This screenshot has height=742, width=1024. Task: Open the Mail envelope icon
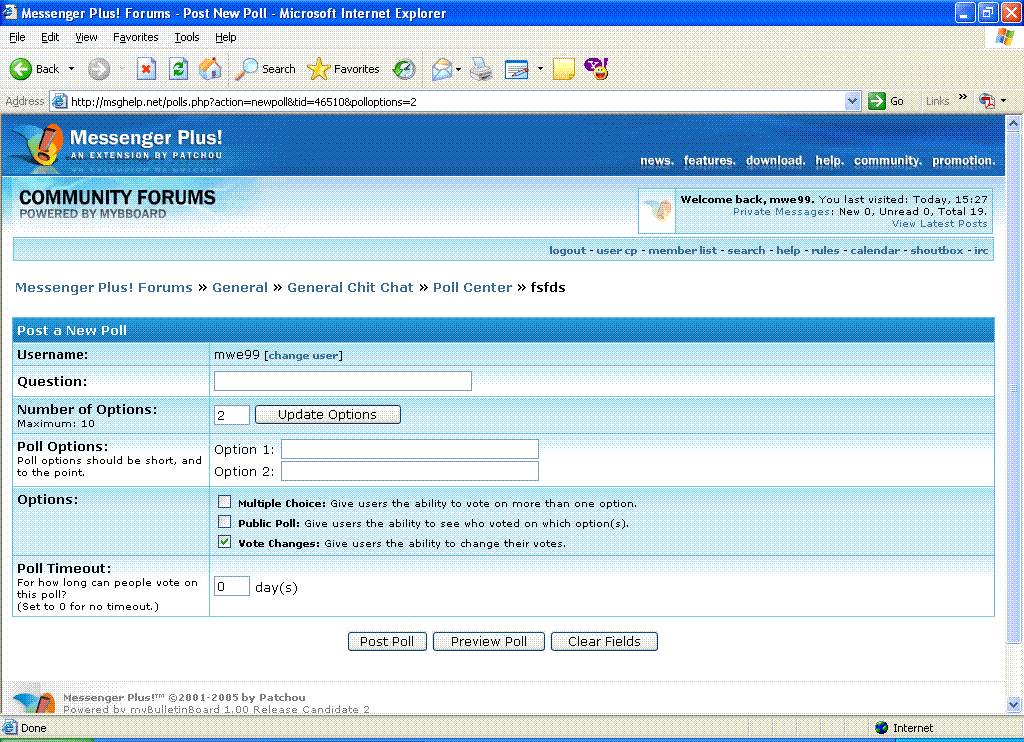[441, 69]
